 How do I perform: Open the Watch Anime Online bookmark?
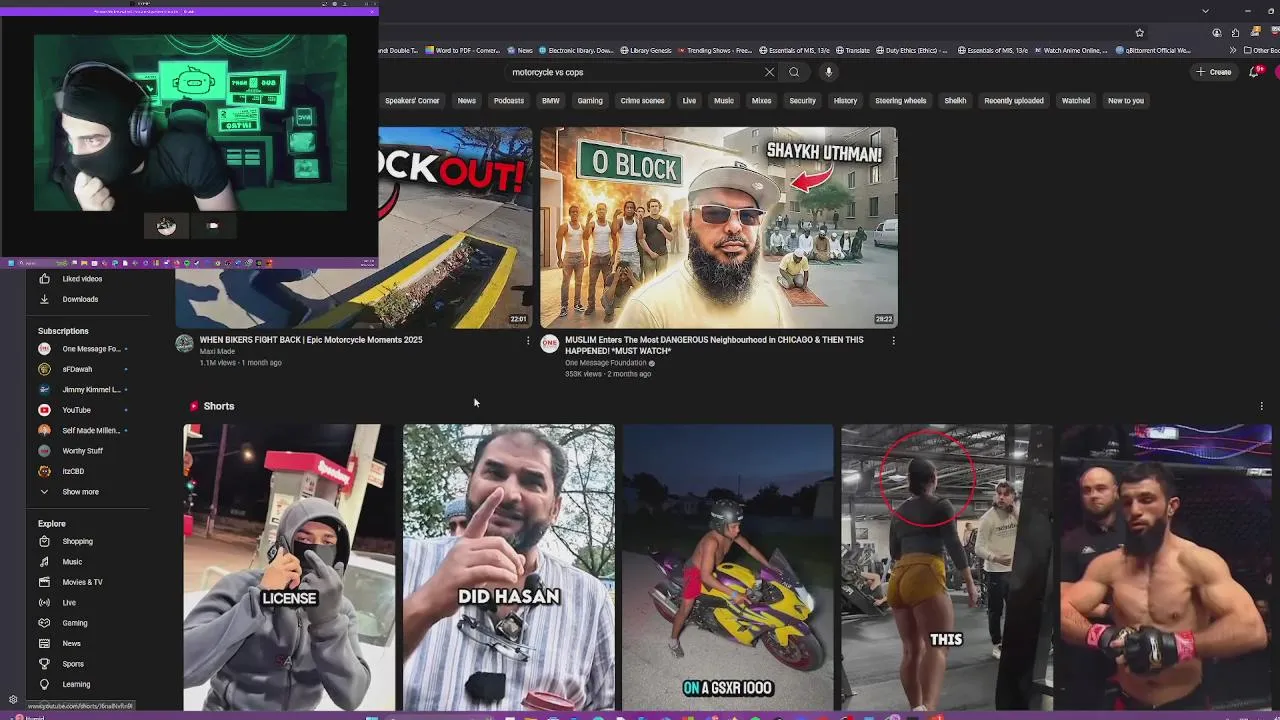click(1071, 50)
